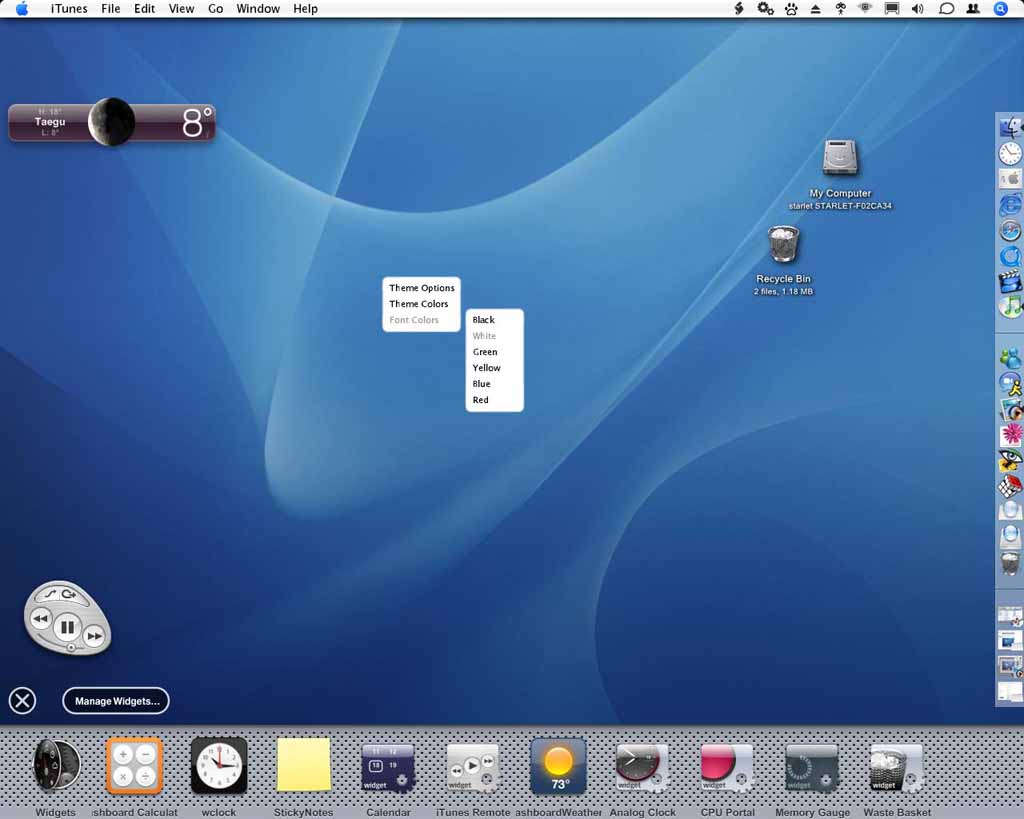
Task: Click the display icon in menu bar
Action: coord(891,8)
